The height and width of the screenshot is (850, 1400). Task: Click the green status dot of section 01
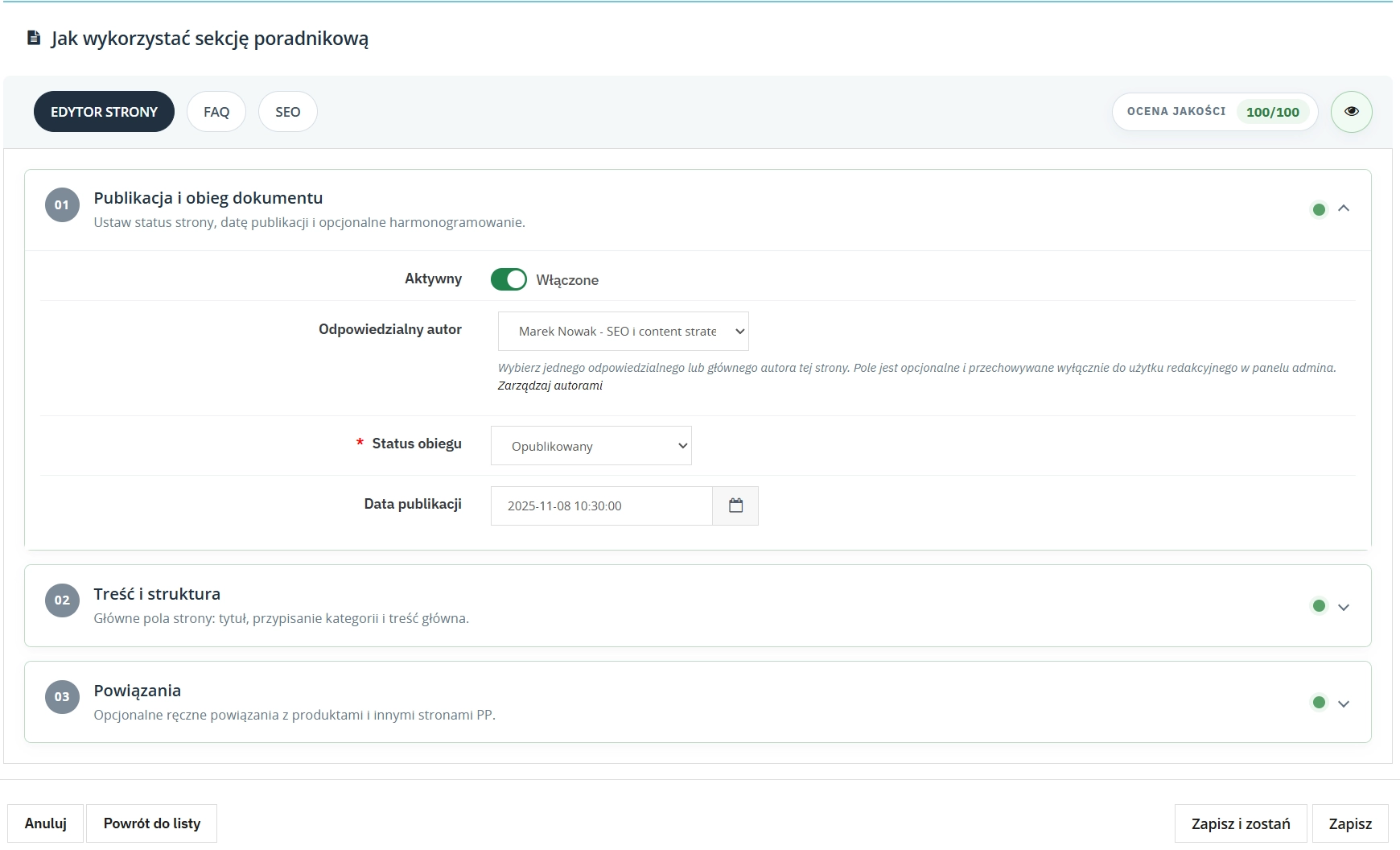tap(1319, 209)
